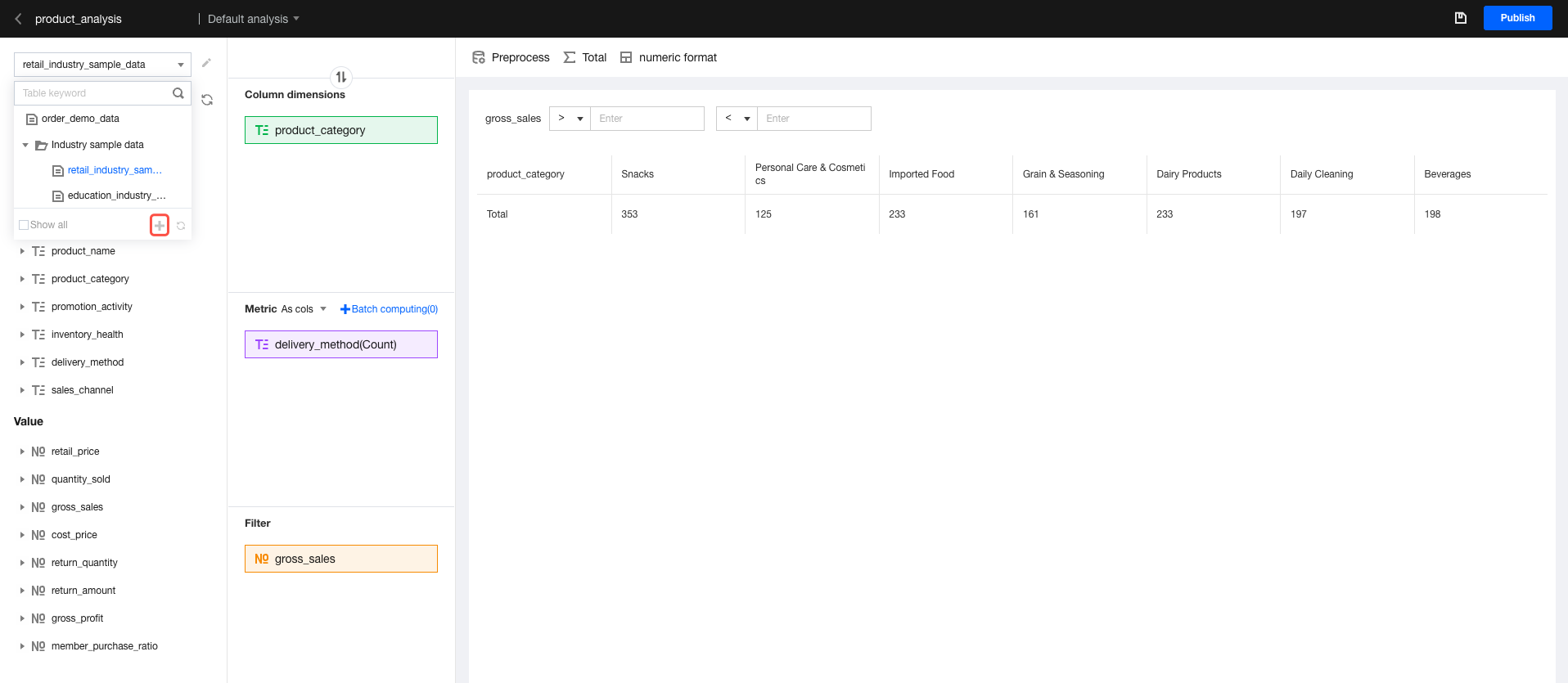Screen dimensions: 1568x683
Task: Swap dimensions using the up-down arrows icon
Action: [x=341, y=77]
